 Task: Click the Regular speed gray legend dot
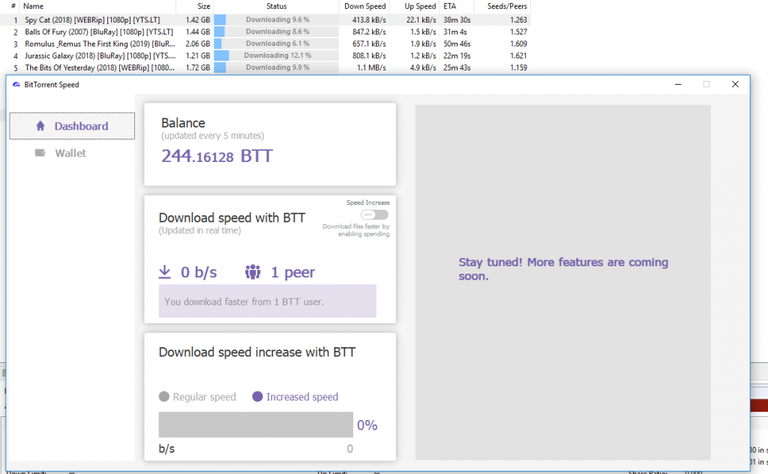pos(164,397)
